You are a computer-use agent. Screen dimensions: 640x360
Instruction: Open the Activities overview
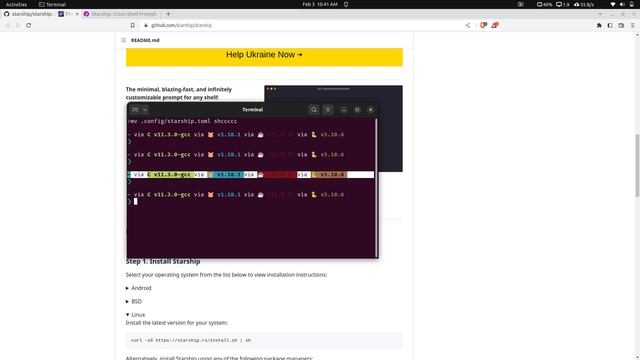click(16, 4)
